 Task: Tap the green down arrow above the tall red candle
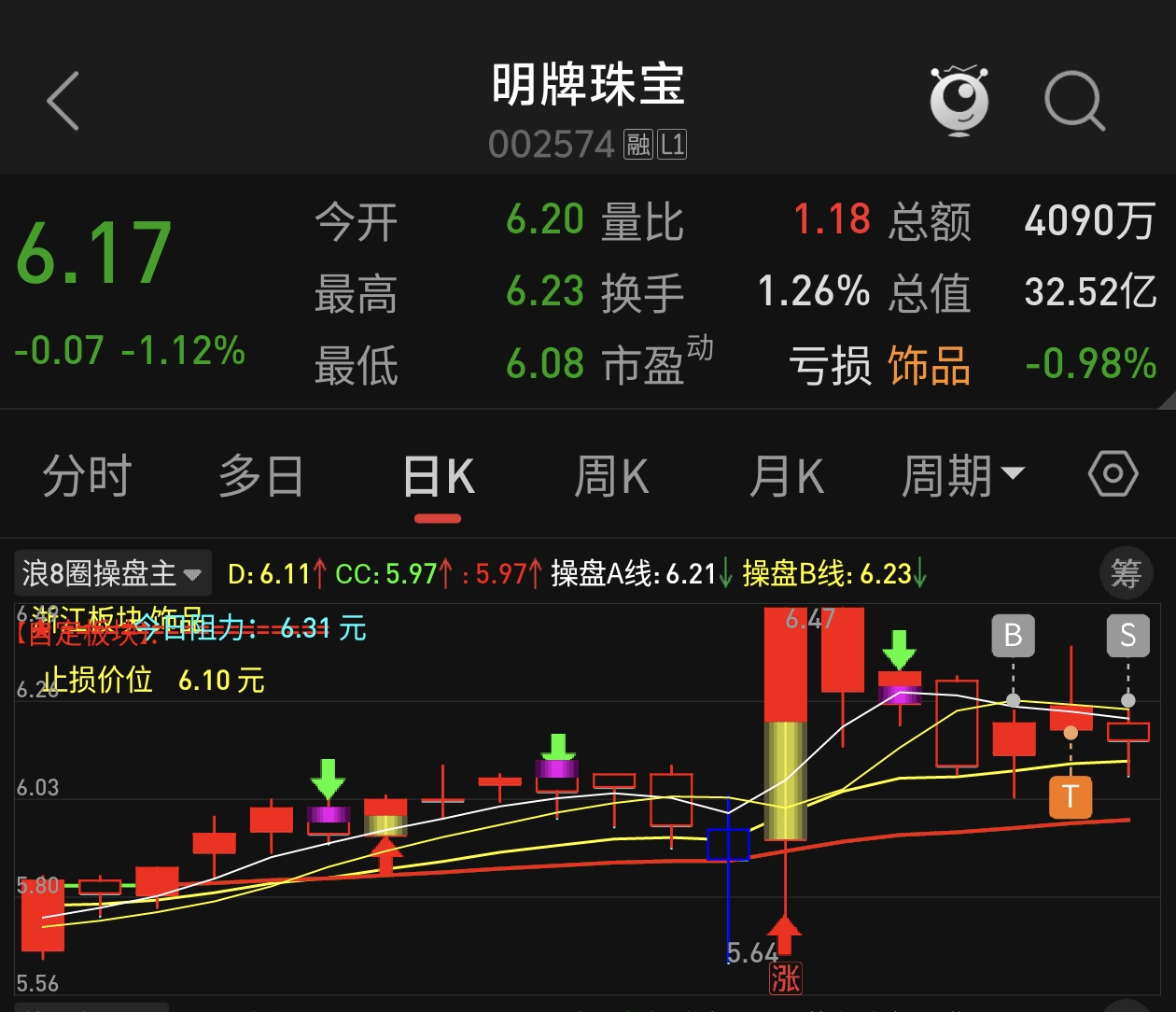[900, 651]
